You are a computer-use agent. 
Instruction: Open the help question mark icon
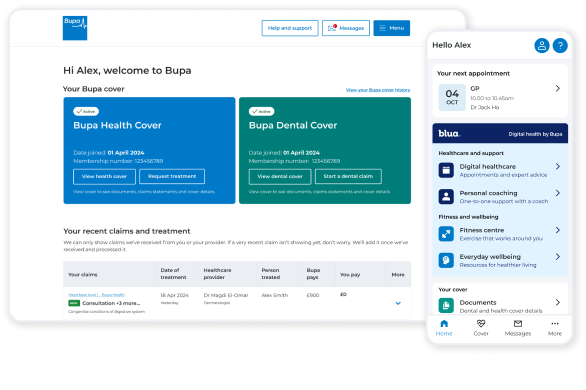tap(560, 46)
